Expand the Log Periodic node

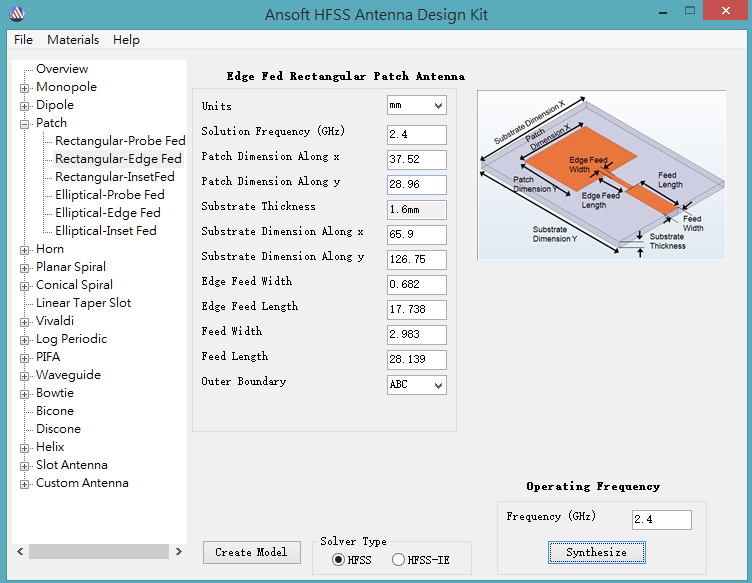click(24, 340)
